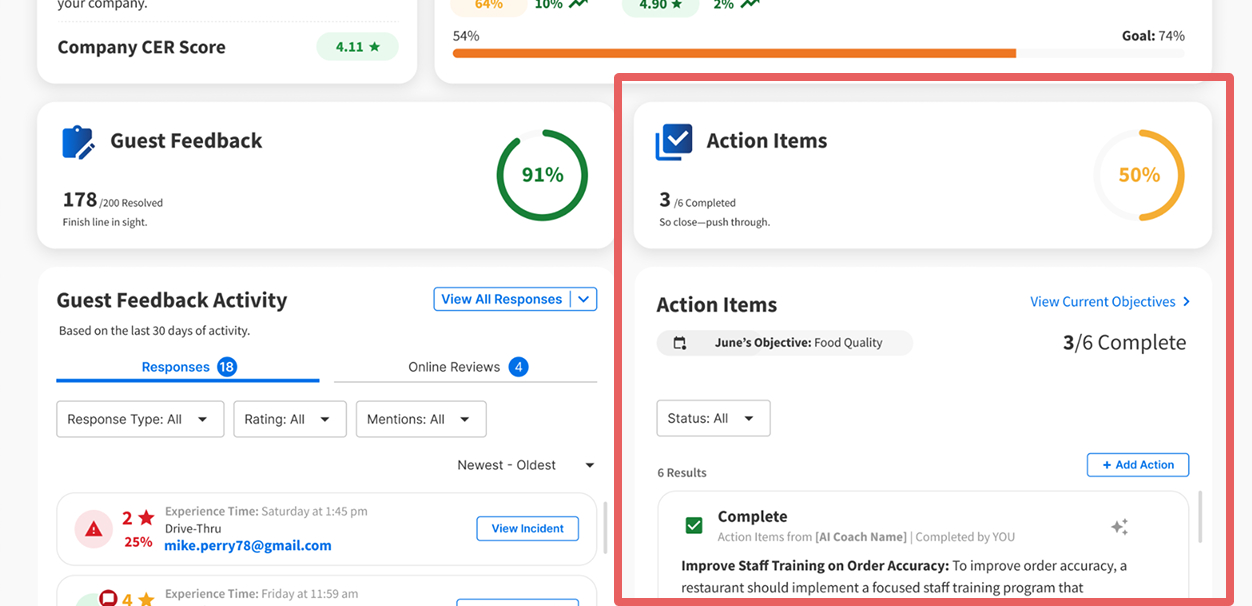
Task: Open the Rating: All dropdown
Action: 290,419
